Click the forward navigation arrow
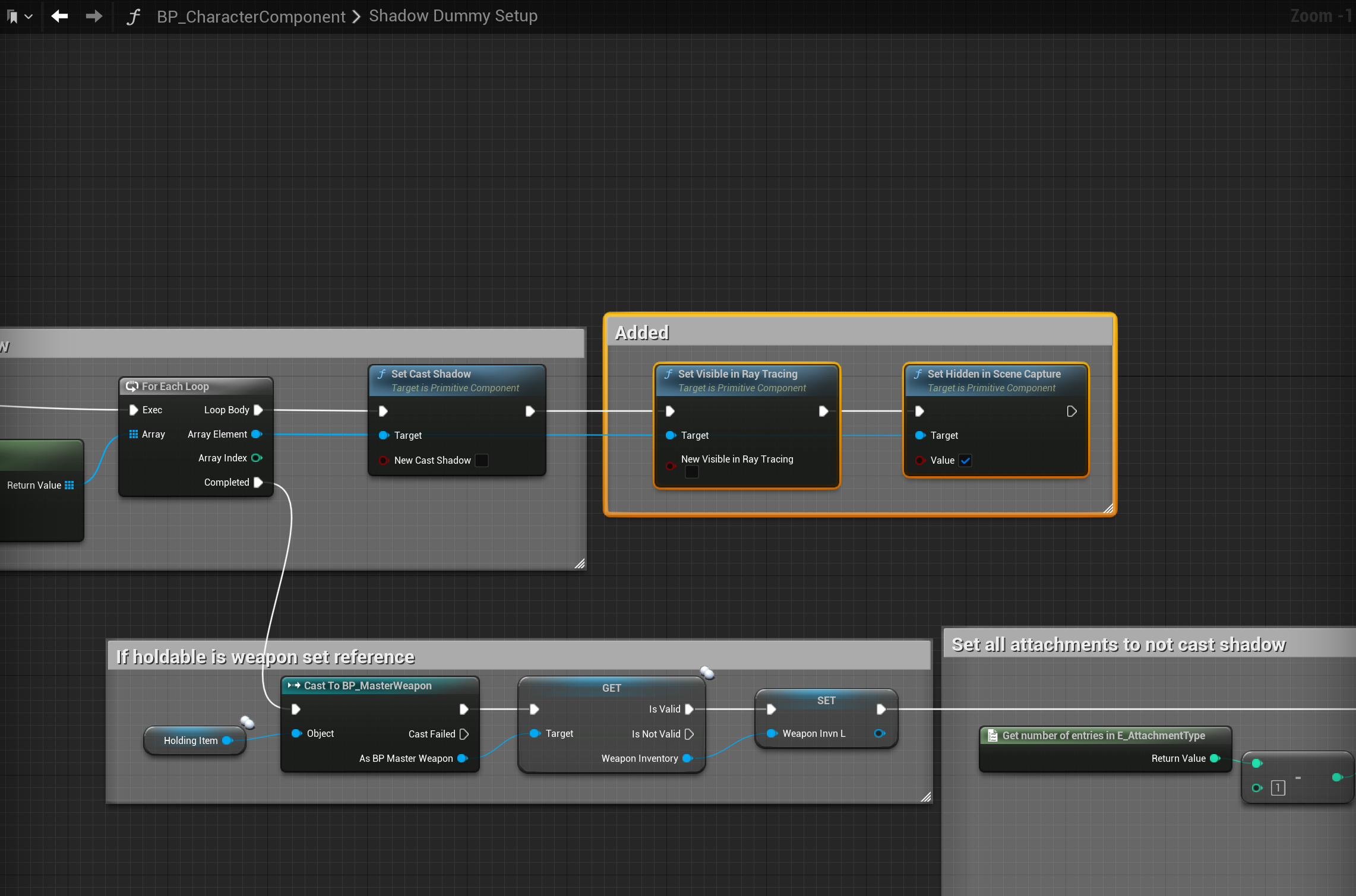This screenshot has width=1356, height=896. point(93,16)
